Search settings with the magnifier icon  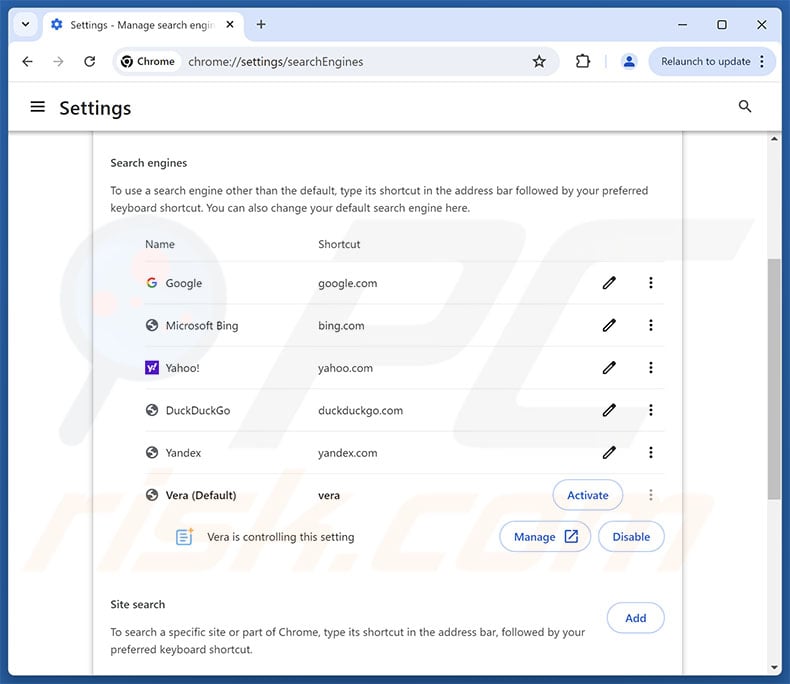[x=745, y=106]
